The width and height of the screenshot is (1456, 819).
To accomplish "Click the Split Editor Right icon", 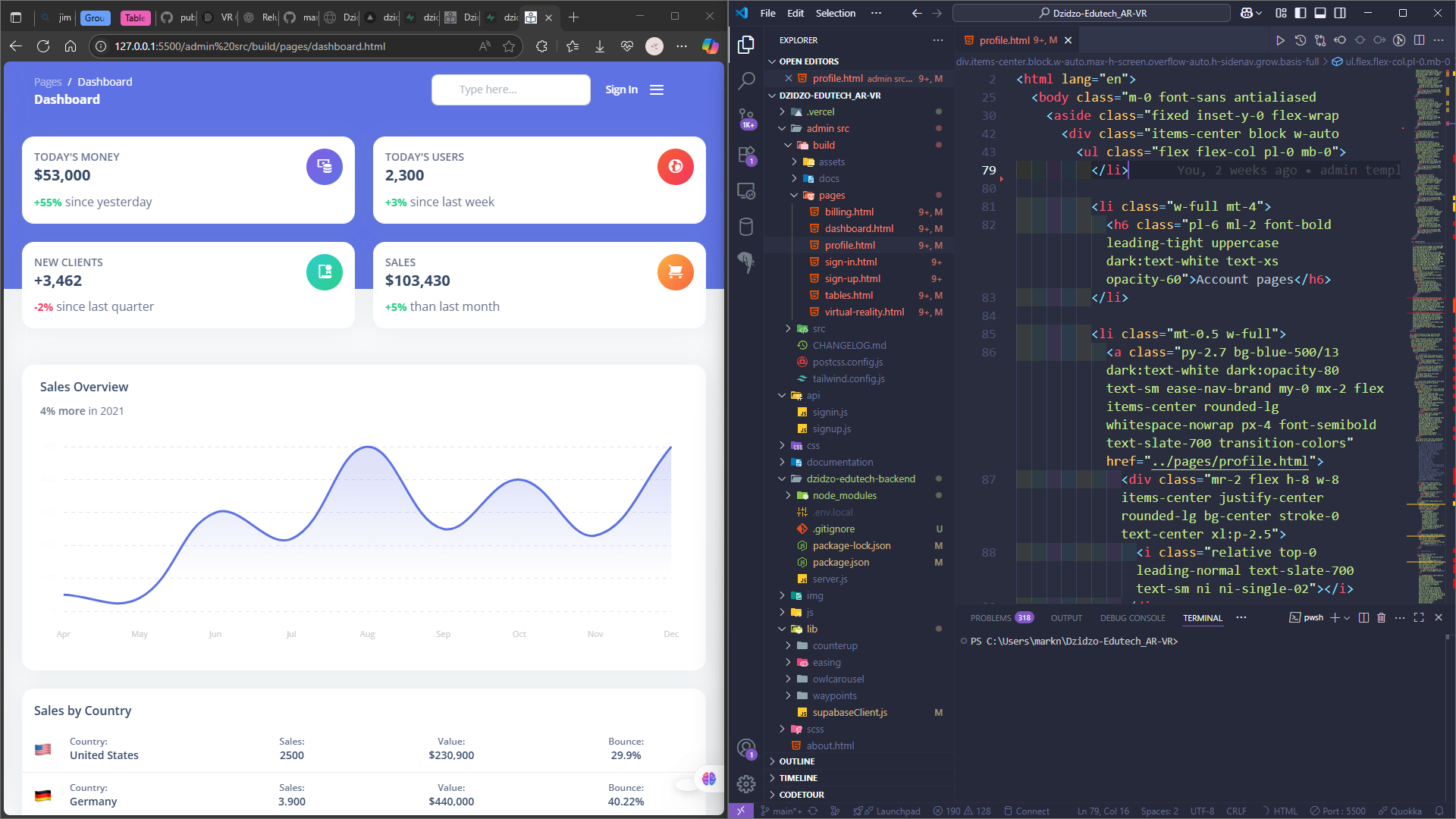I will click(x=1420, y=40).
